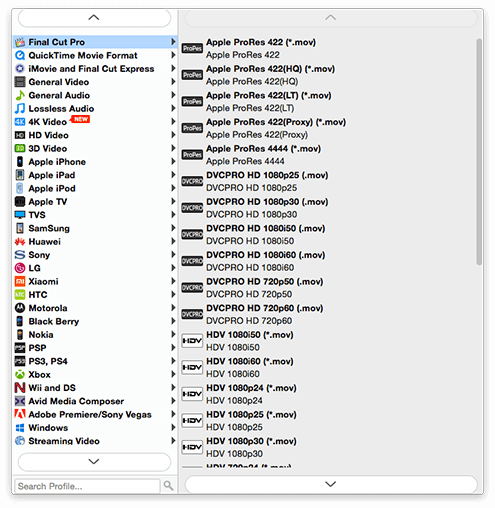Click the format list vertical scrollbar

479,152
